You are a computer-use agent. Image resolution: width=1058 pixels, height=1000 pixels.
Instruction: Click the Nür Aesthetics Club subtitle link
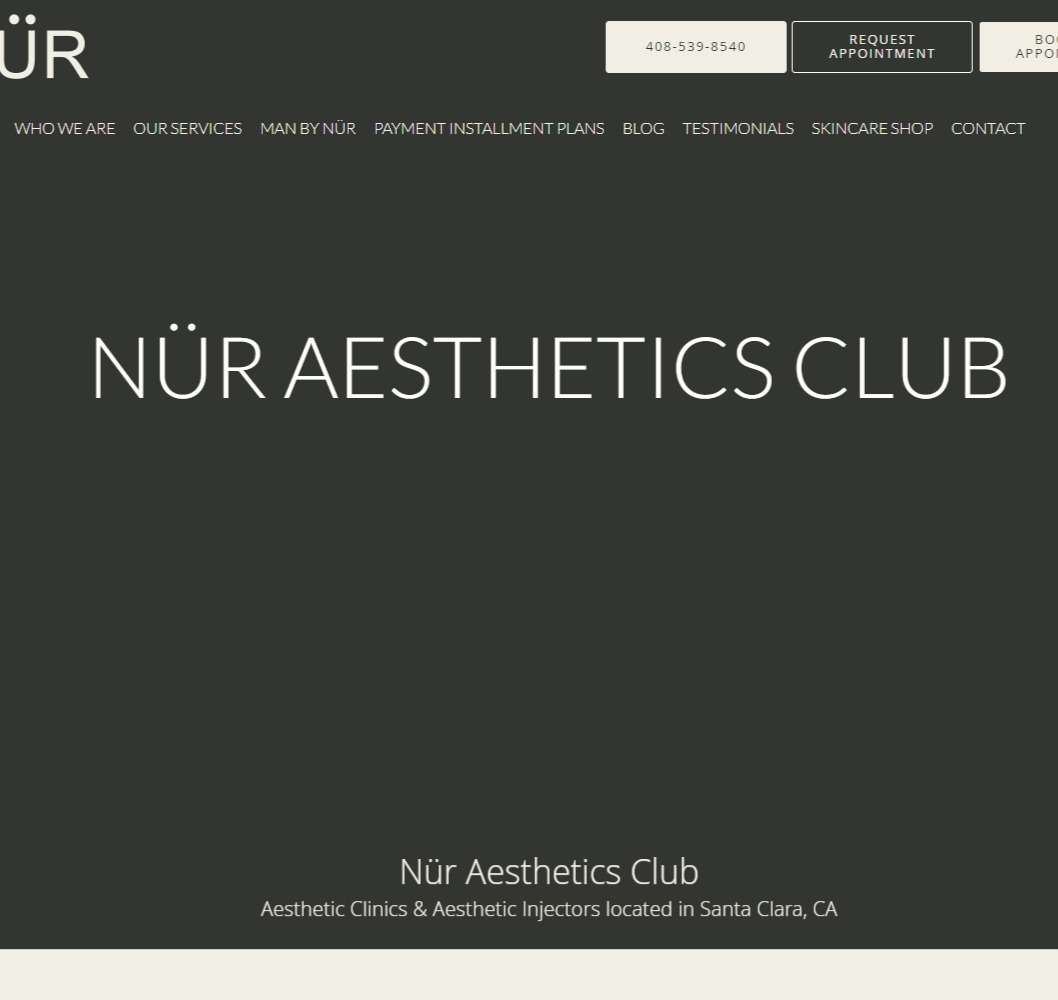(548, 871)
